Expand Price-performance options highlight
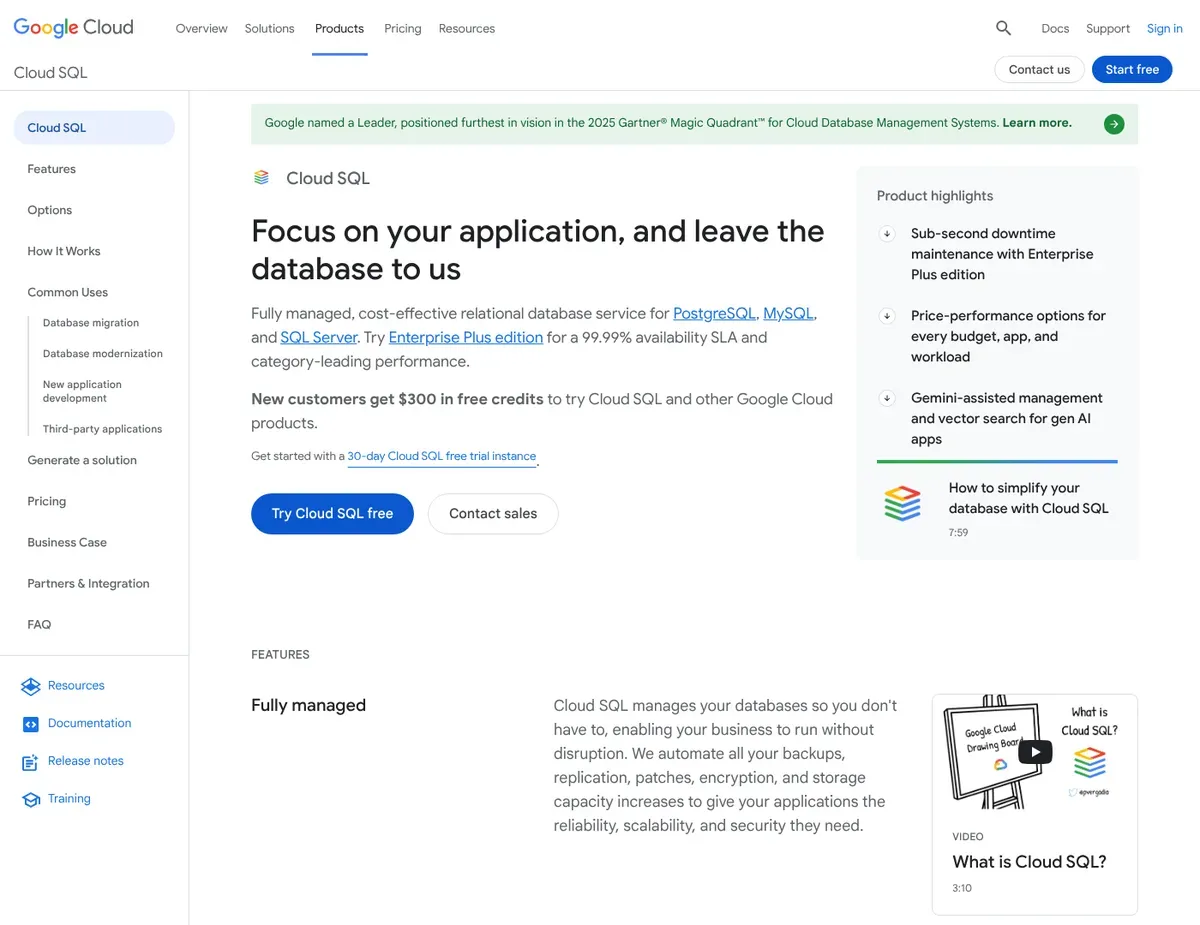Screen dimensions: 1200x925 [x=886, y=316]
